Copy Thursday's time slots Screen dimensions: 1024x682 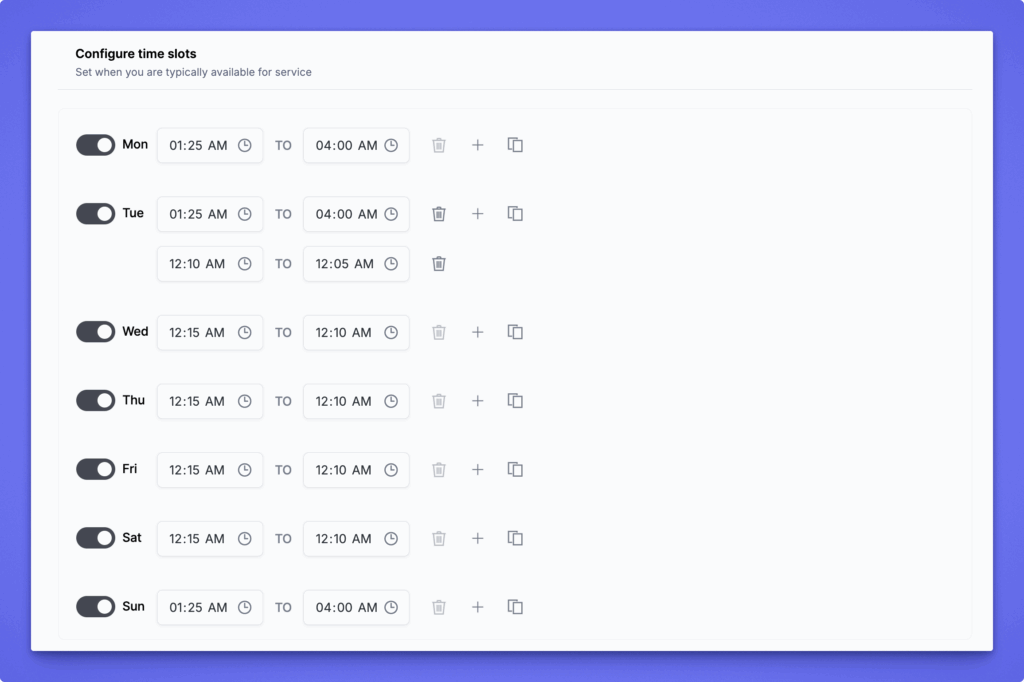515,401
